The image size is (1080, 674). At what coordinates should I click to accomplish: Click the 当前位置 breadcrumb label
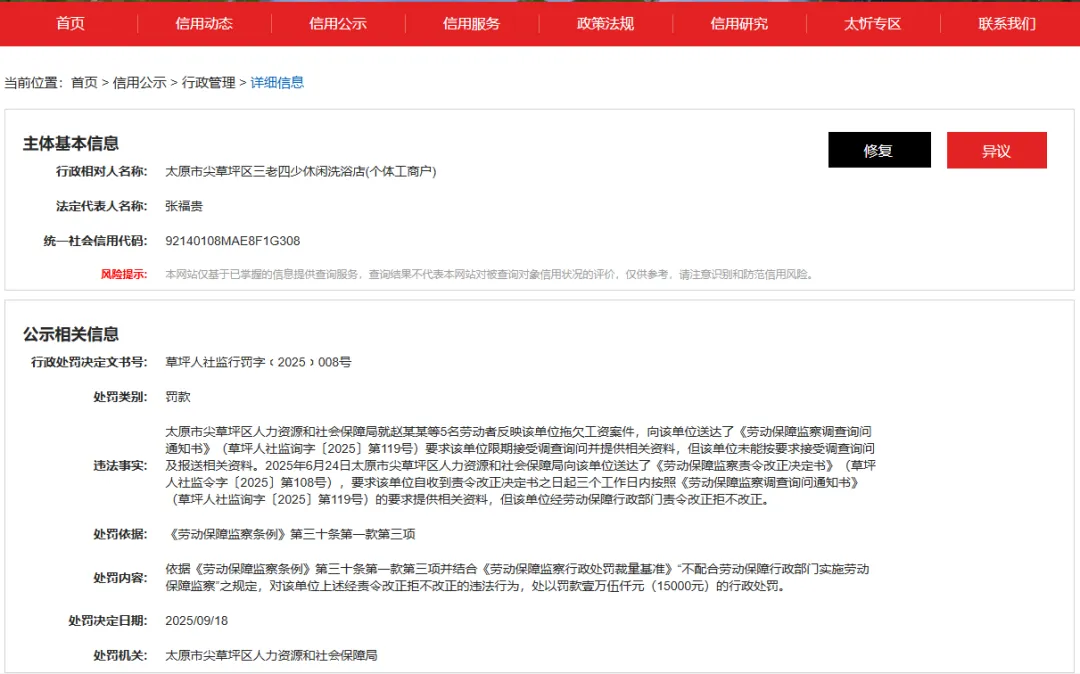(33, 83)
